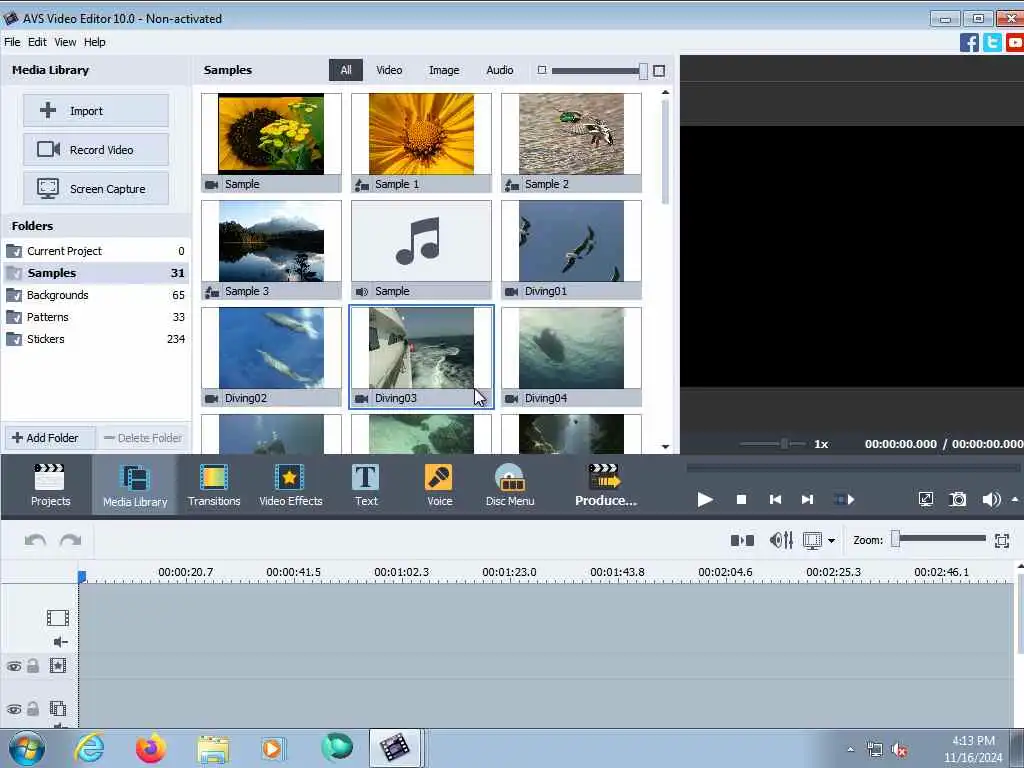Open Firefox from the taskbar

click(151, 748)
